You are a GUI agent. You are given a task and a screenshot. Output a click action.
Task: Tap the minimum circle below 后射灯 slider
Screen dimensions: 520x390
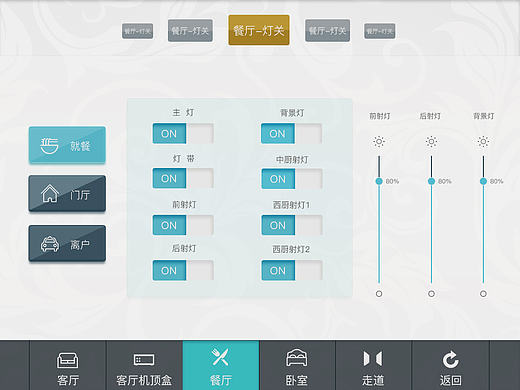(431, 294)
